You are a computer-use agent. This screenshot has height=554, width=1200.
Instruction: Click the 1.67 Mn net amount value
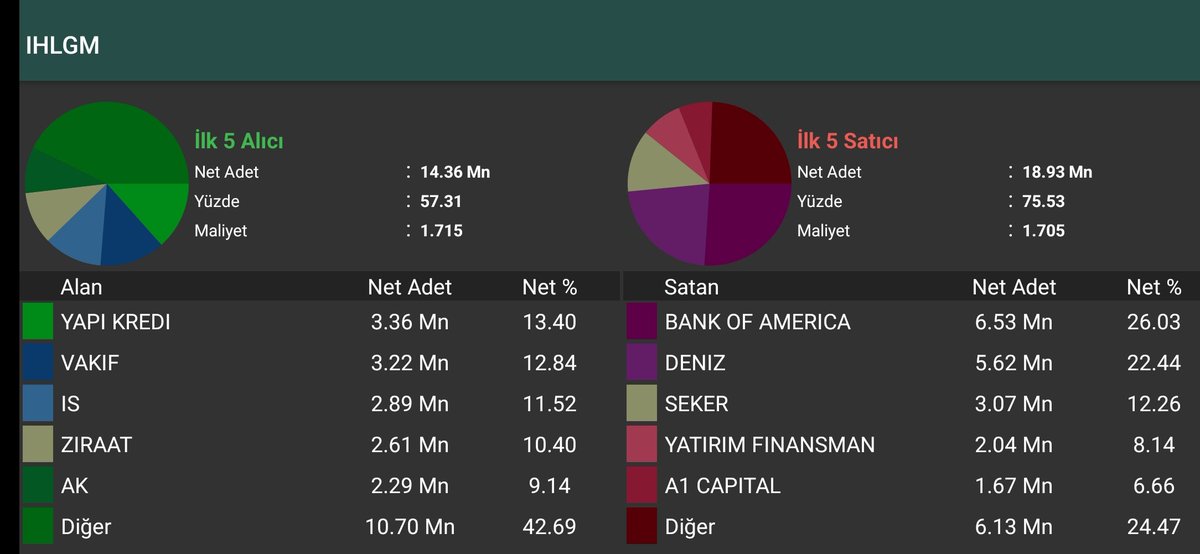[1014, 486]
